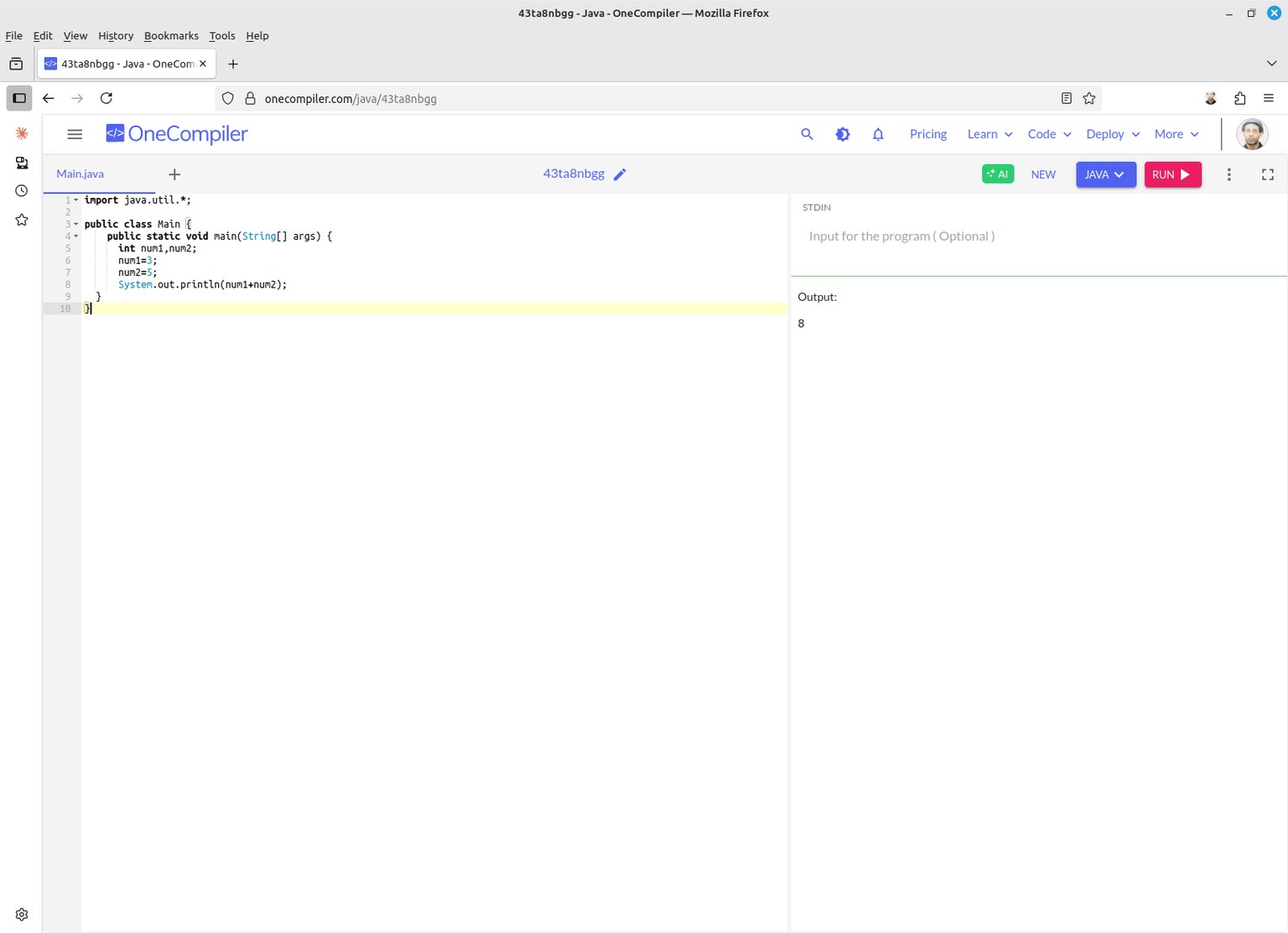
Task: Open the OneCompiler hamburger menu
Action: pos(75,134)
